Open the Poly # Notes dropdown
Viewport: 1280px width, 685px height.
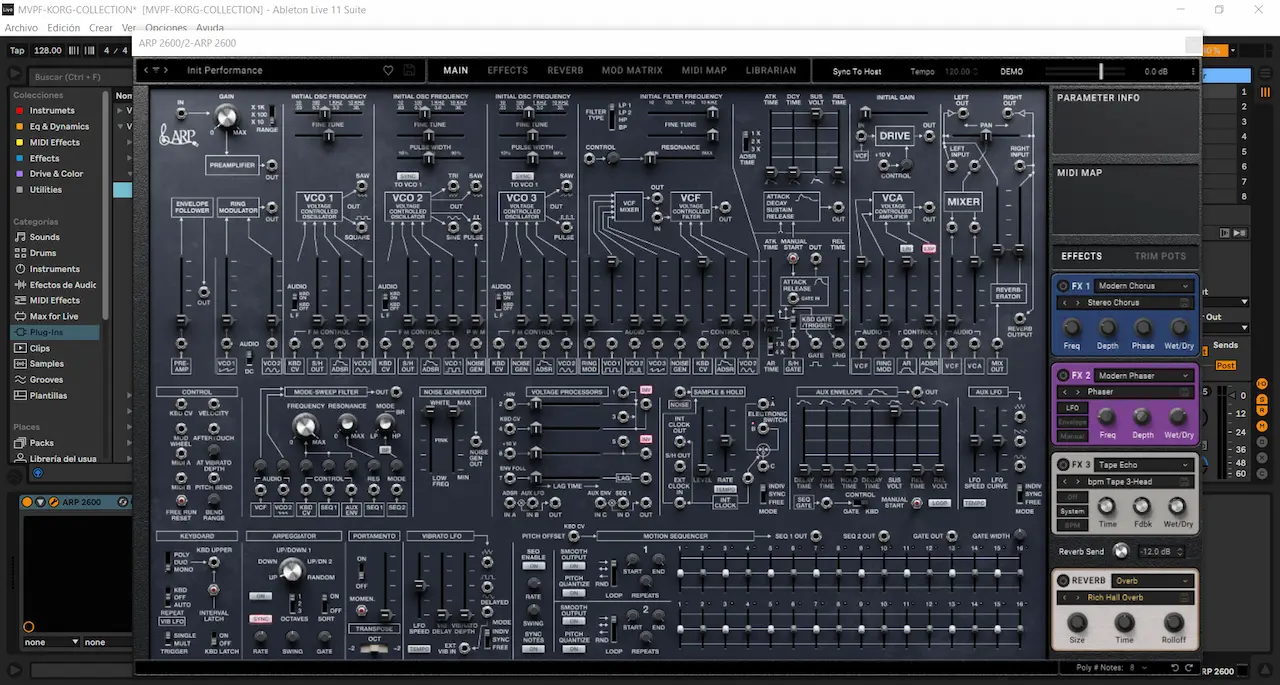click(x=1140, y=667)
